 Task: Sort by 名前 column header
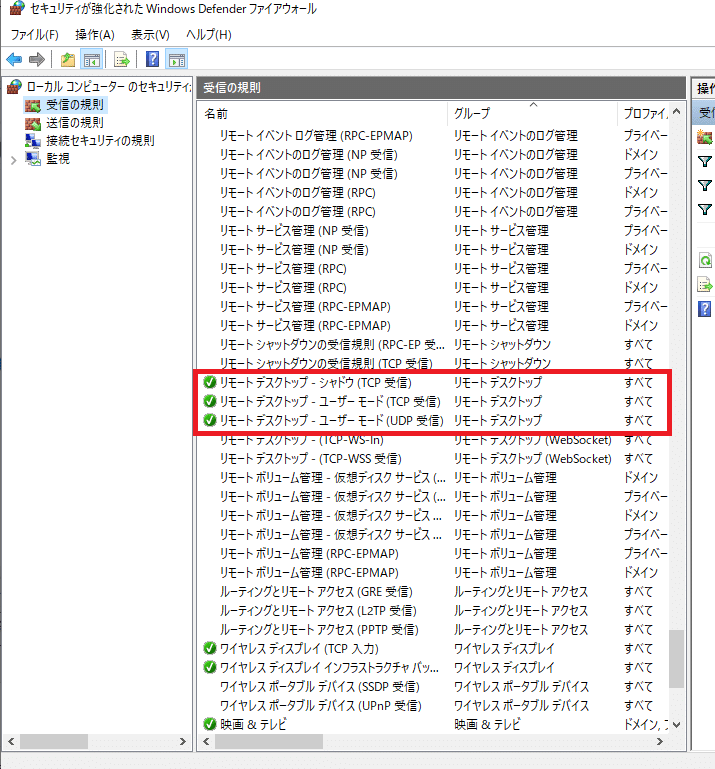(x=324, y=114)
